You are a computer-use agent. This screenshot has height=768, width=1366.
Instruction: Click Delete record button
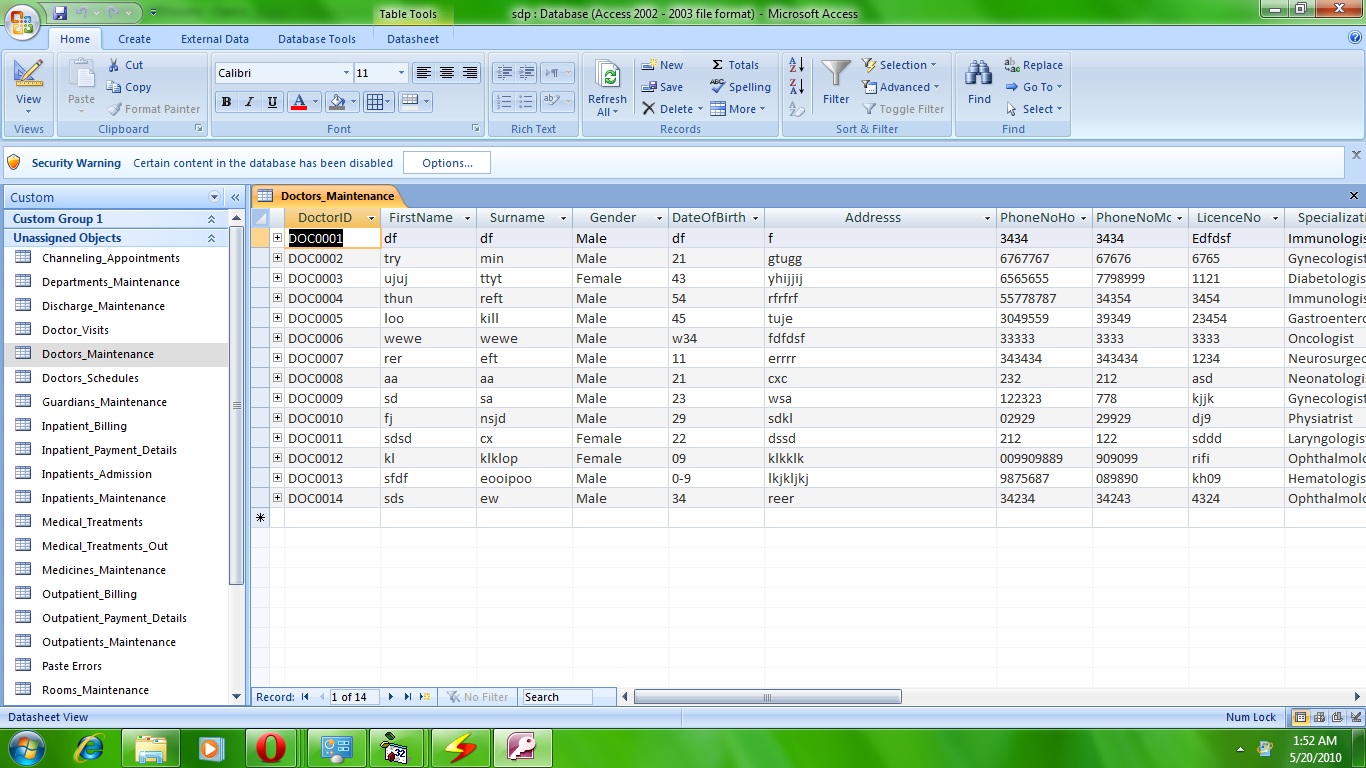click(x=672, y=109)
